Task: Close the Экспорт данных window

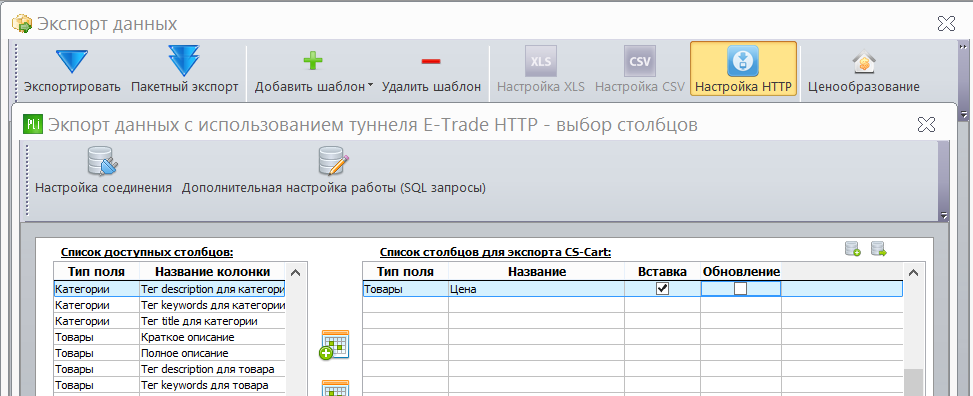Action: (x=946, y=24)
